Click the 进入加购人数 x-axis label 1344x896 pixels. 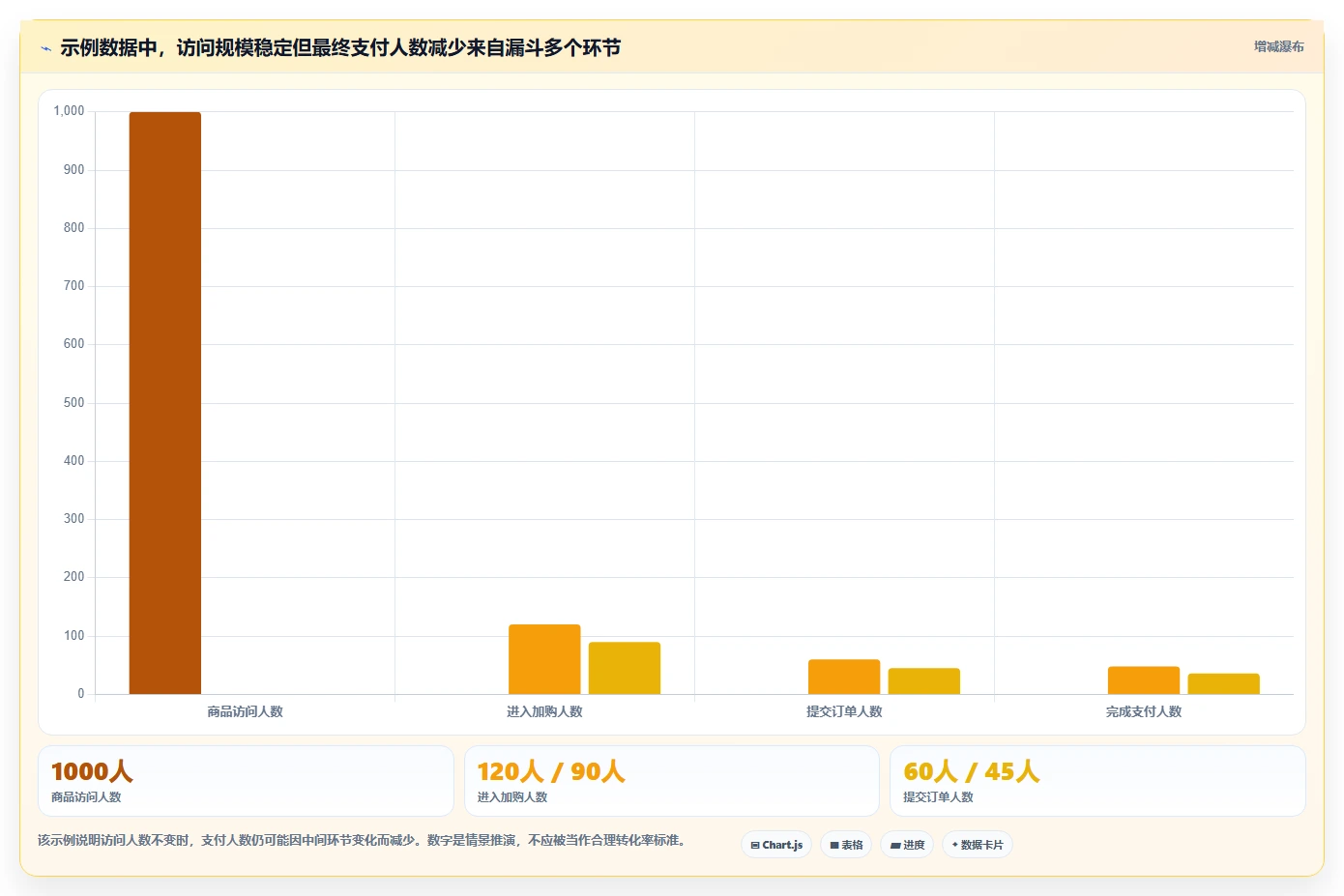tap(544, 711)
